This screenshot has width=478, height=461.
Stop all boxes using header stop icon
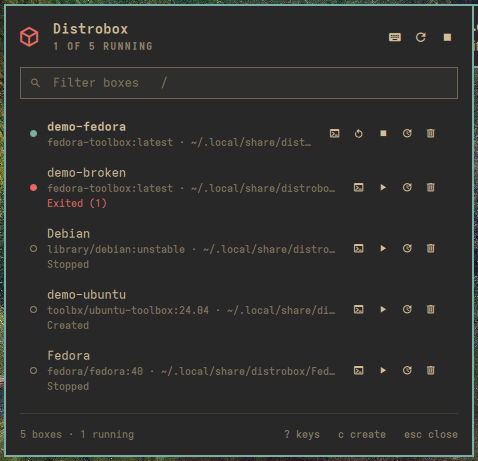pos(447,37)
